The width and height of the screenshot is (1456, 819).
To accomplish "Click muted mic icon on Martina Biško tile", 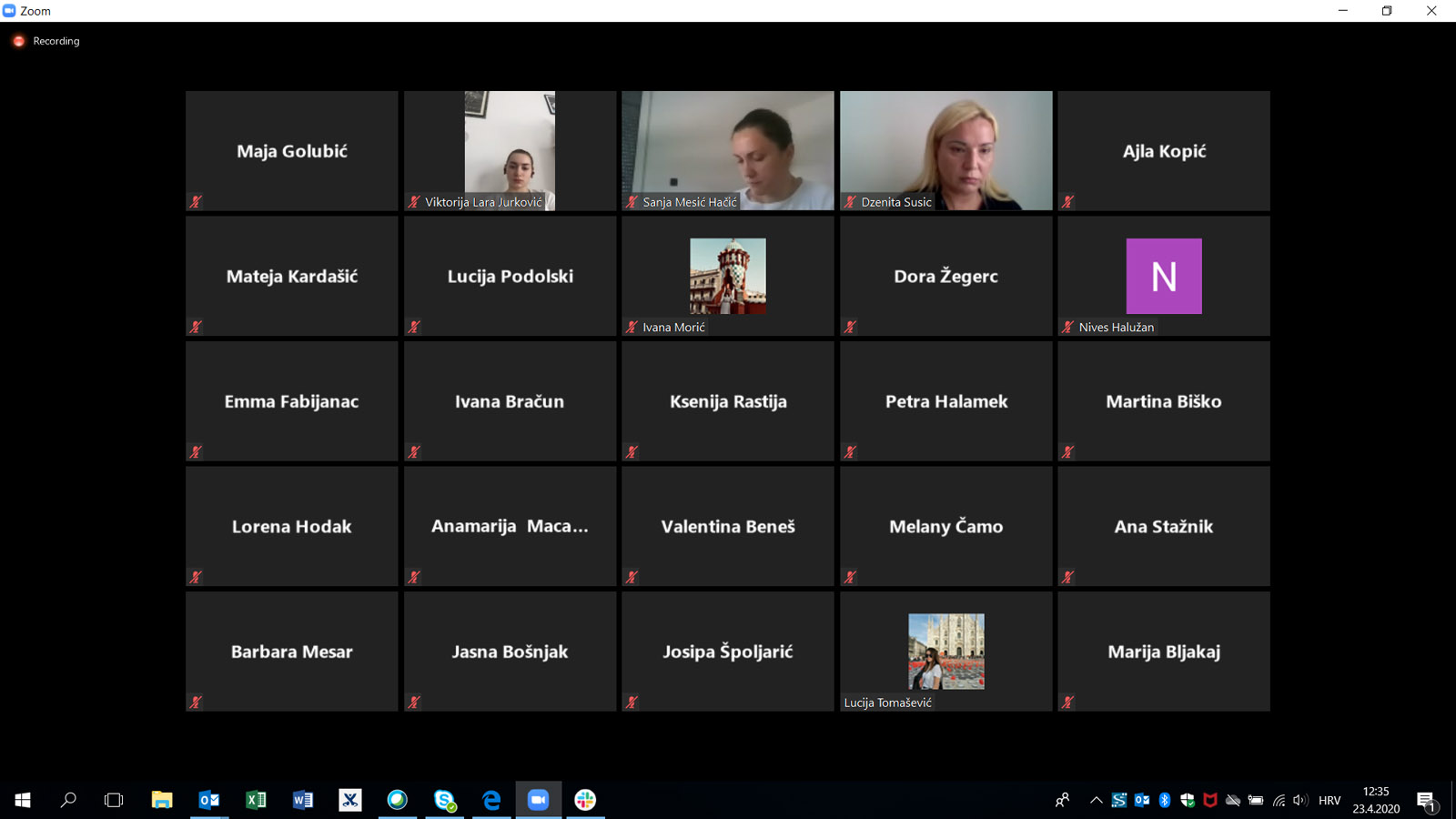I will [1067, 452].
